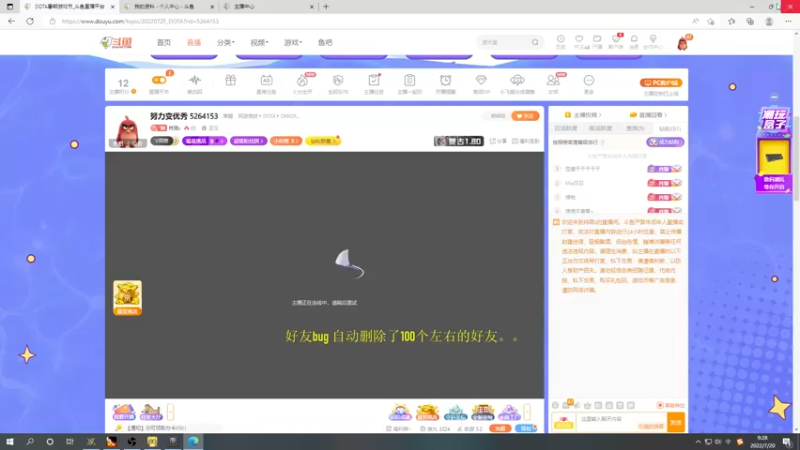Click the share icon beside video title
This screenshot has width=800, height=450.
point(498,141)
